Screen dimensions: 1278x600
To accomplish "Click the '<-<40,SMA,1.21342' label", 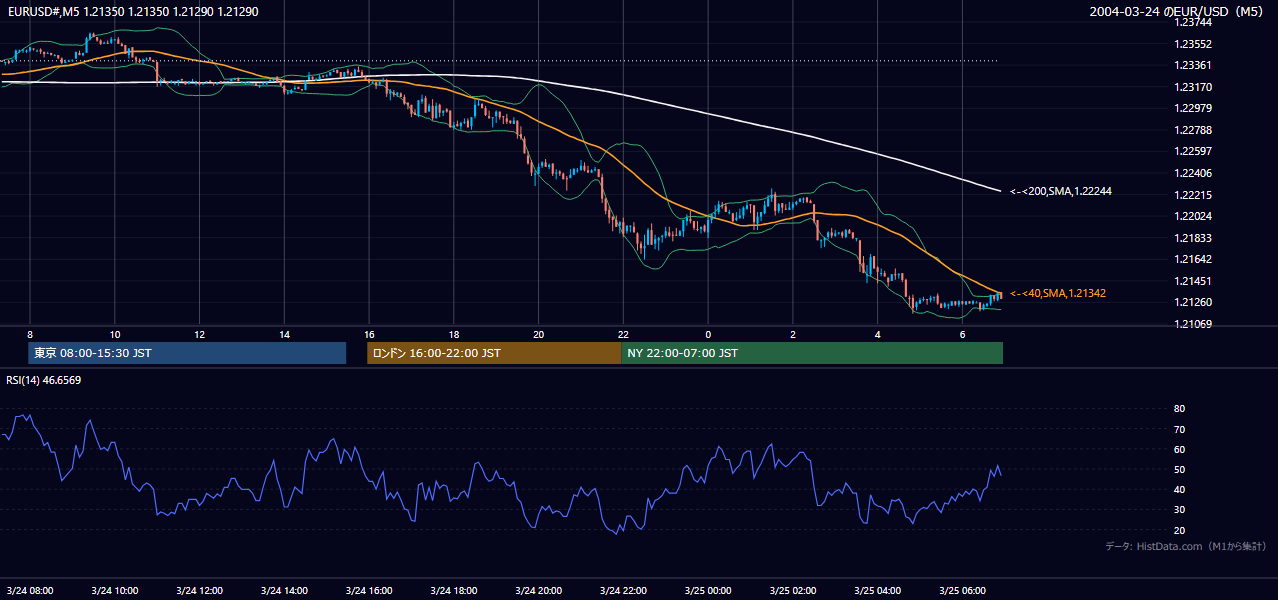I will (1057, 293).
